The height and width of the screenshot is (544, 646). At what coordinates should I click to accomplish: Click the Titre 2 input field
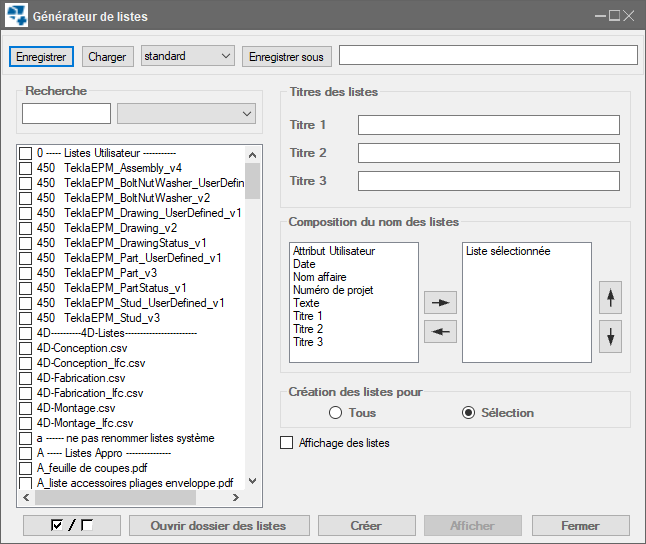coord(489,153)
